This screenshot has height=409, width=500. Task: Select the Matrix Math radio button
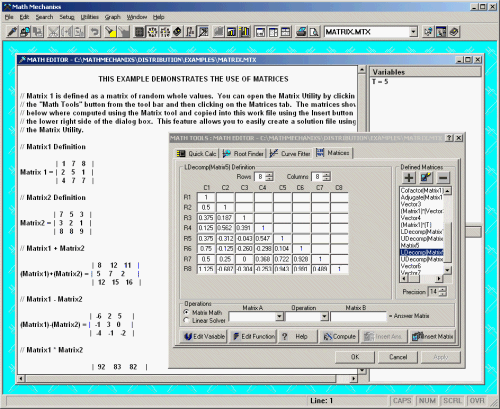tap(186, 312)
